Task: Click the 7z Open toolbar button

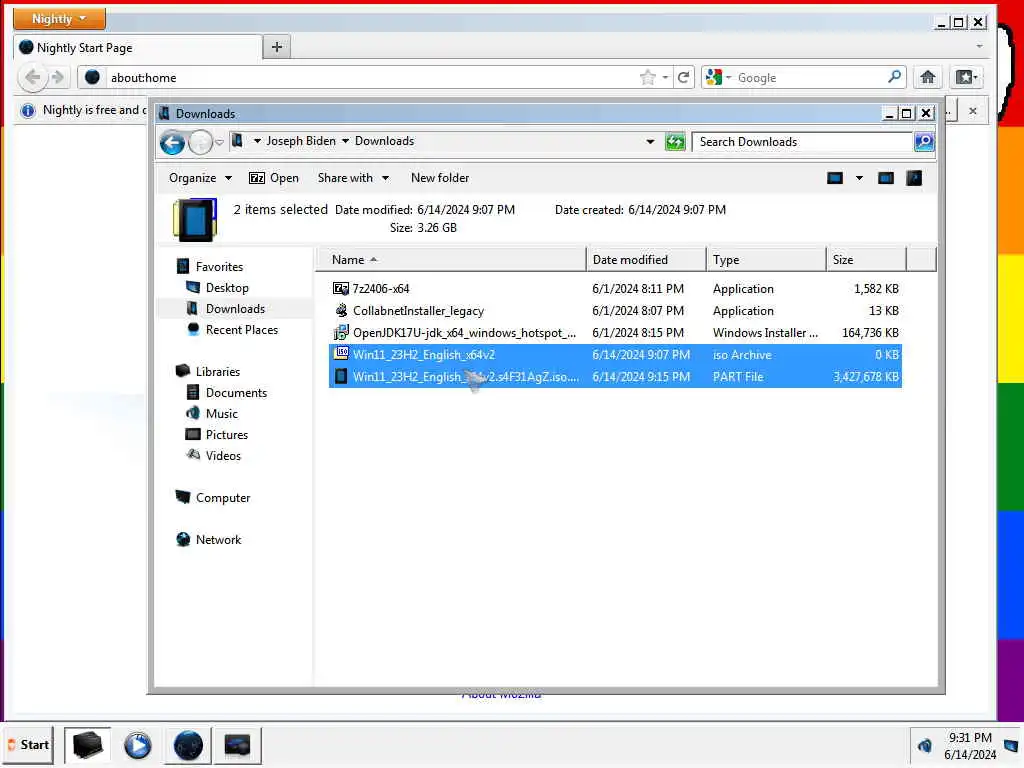Action: (x=274, y=178)
